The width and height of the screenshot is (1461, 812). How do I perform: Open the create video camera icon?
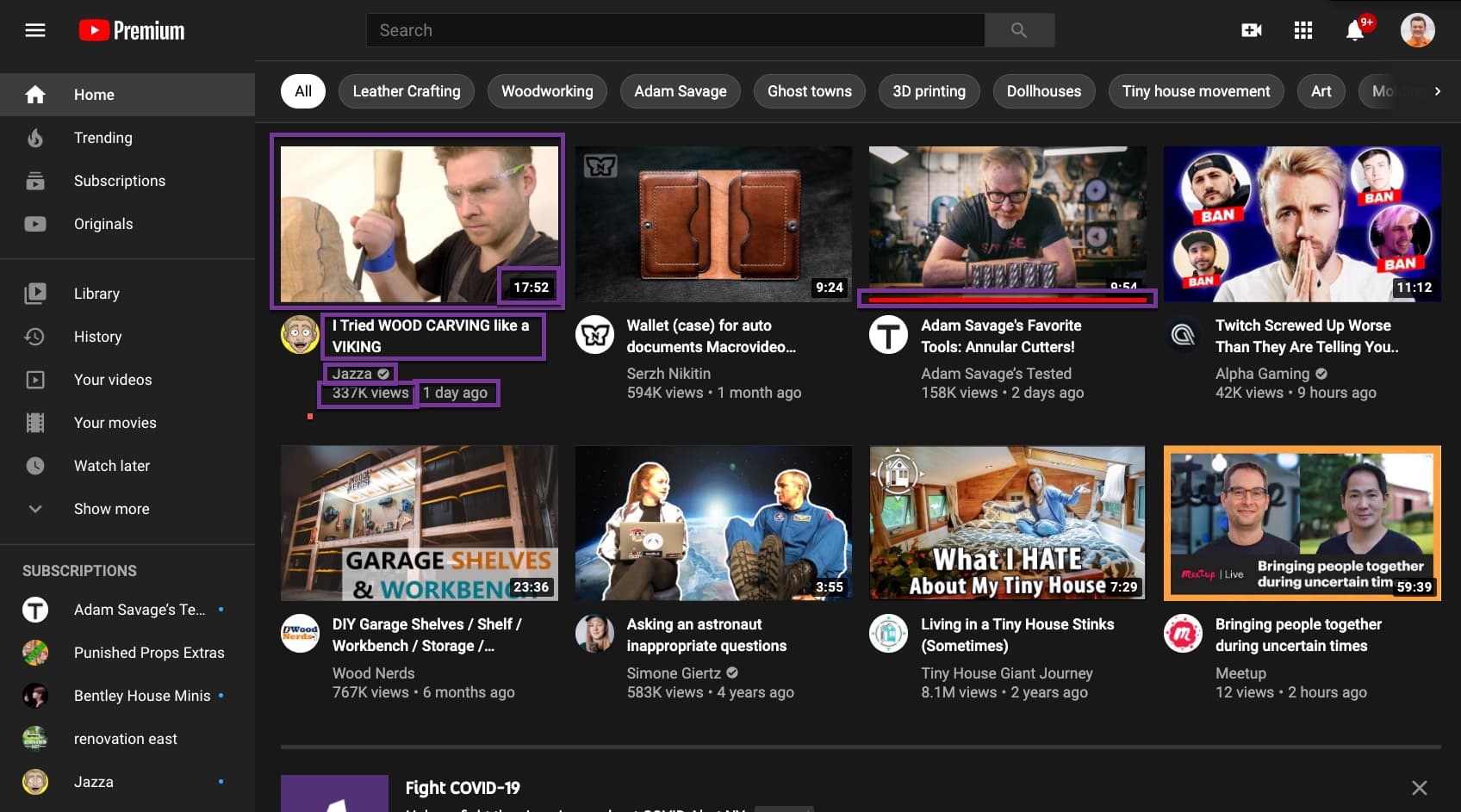(x=1251, y=30)
